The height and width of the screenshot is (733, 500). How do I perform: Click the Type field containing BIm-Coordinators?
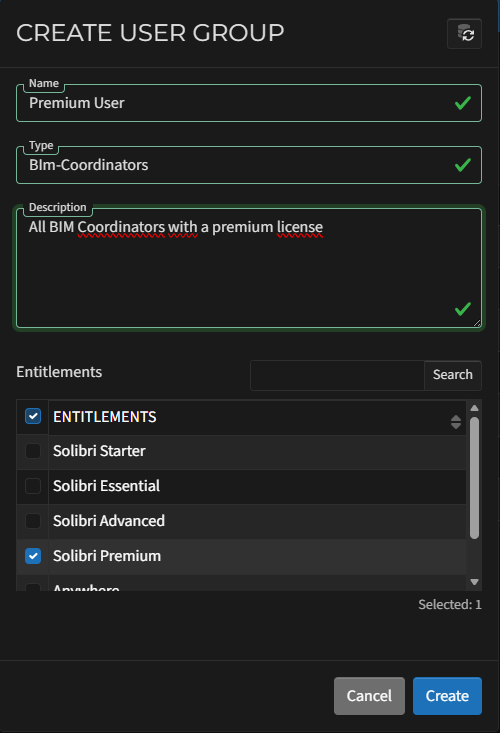coord(249,165)
